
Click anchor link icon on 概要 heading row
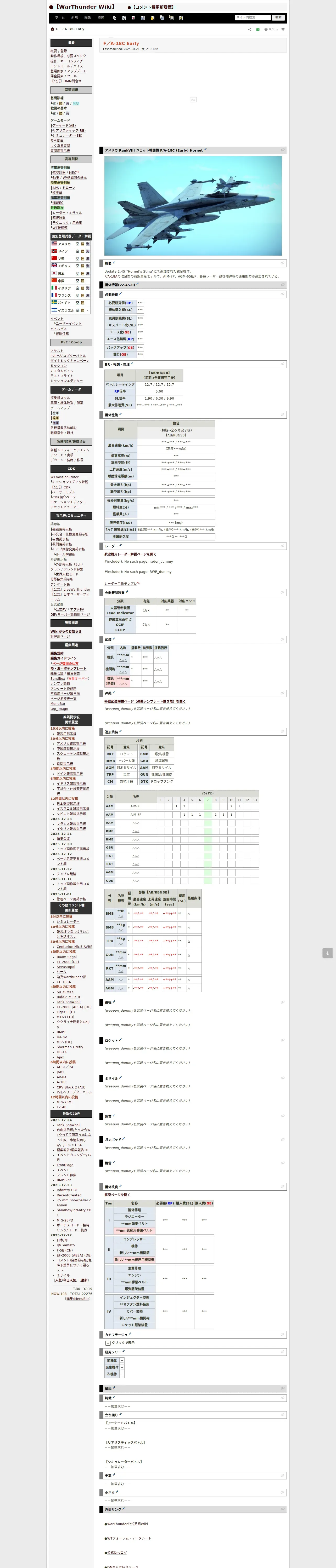[x=282, y=263]
